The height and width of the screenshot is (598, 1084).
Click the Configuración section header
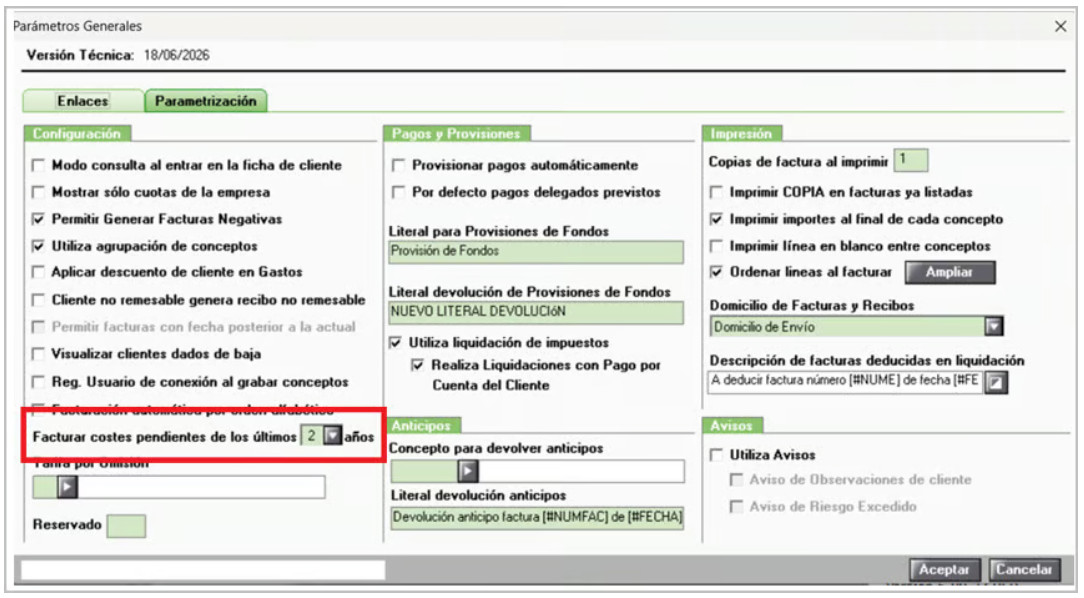[77, 133]
